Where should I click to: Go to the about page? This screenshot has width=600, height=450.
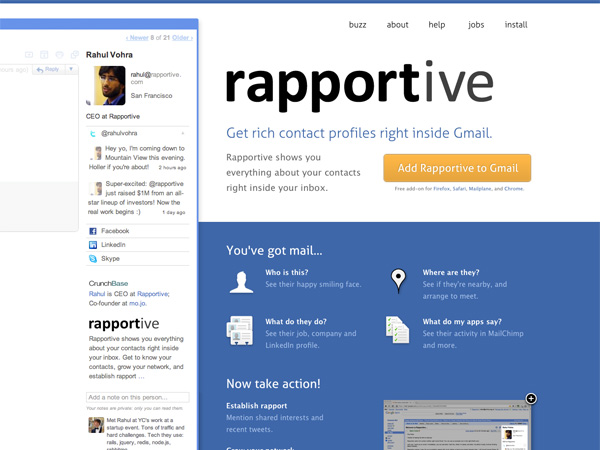point(397,25)
